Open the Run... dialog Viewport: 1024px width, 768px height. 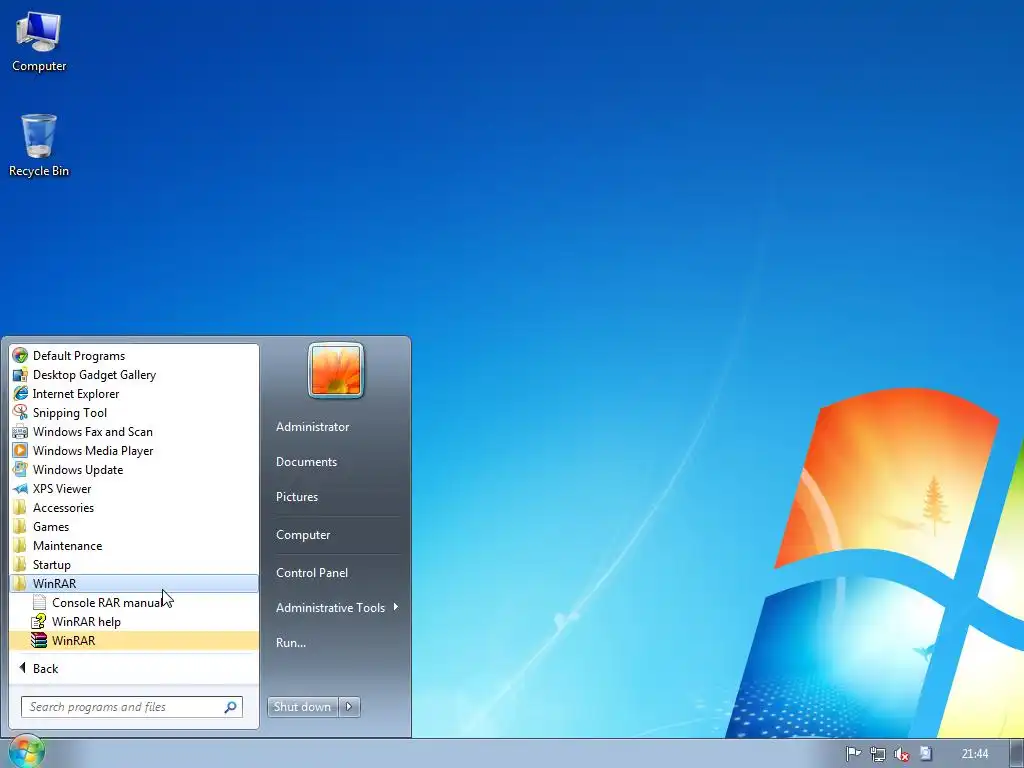tap(291, 643)
